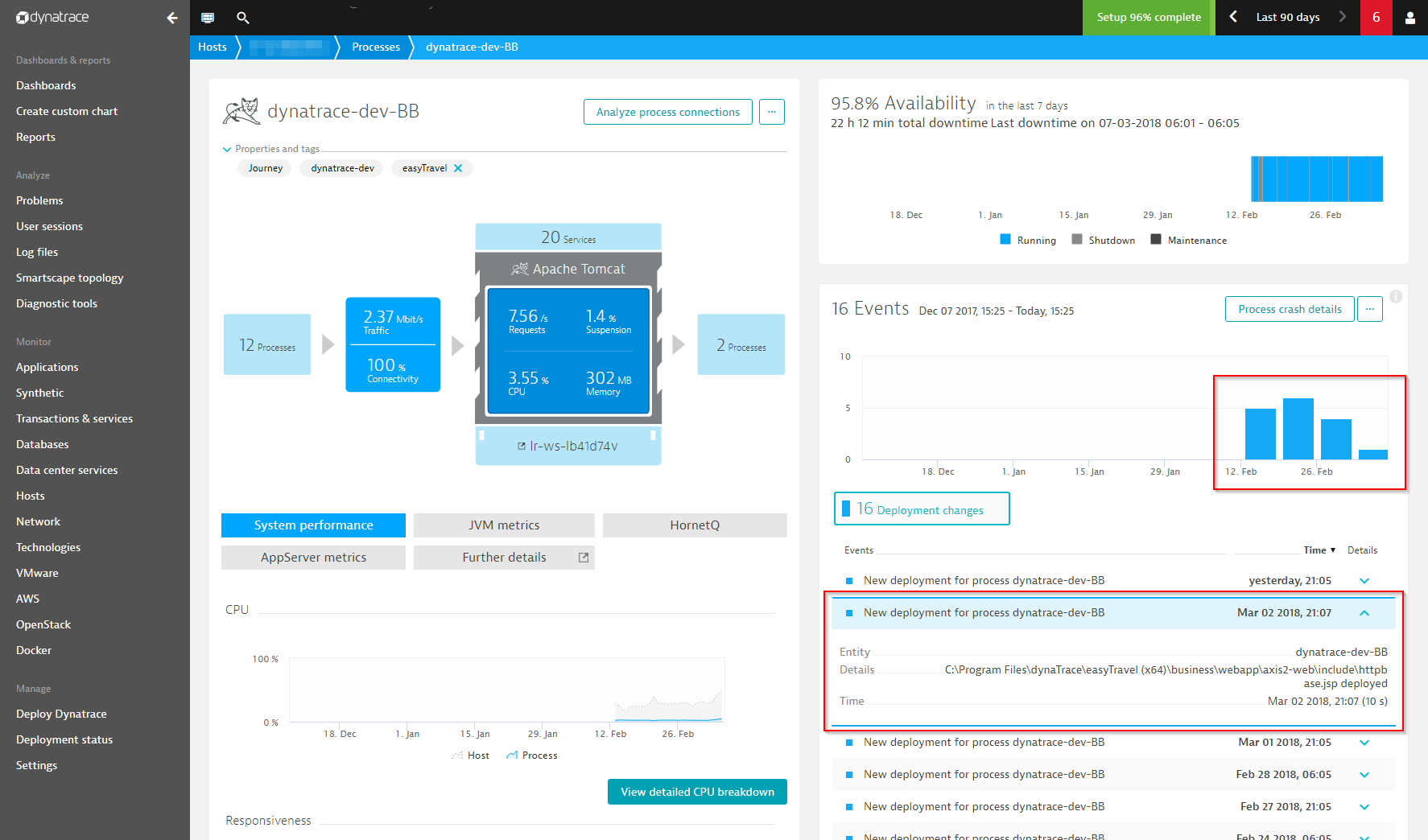Screen dimensions: 1428x840
Task: Collapse the sidebar with back arrow
Action: (172, 18)
